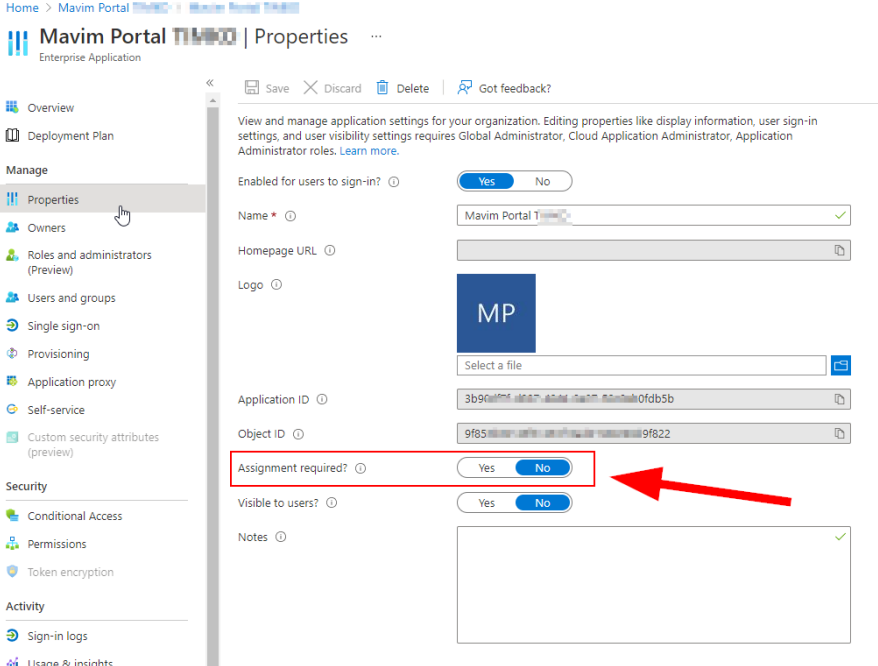Open the Learn more link
This screenshot has height=666, width=878.
click(x=369, y=151)
